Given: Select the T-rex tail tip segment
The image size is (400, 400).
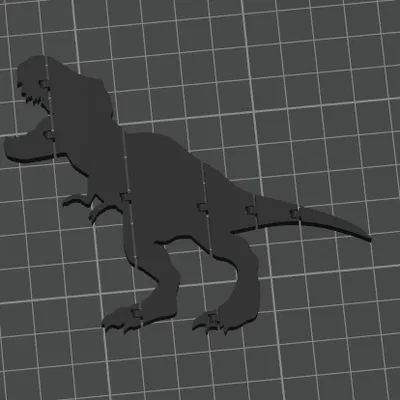Looking at the screenshot, I should pyautogui.click(x=333, y=223).
